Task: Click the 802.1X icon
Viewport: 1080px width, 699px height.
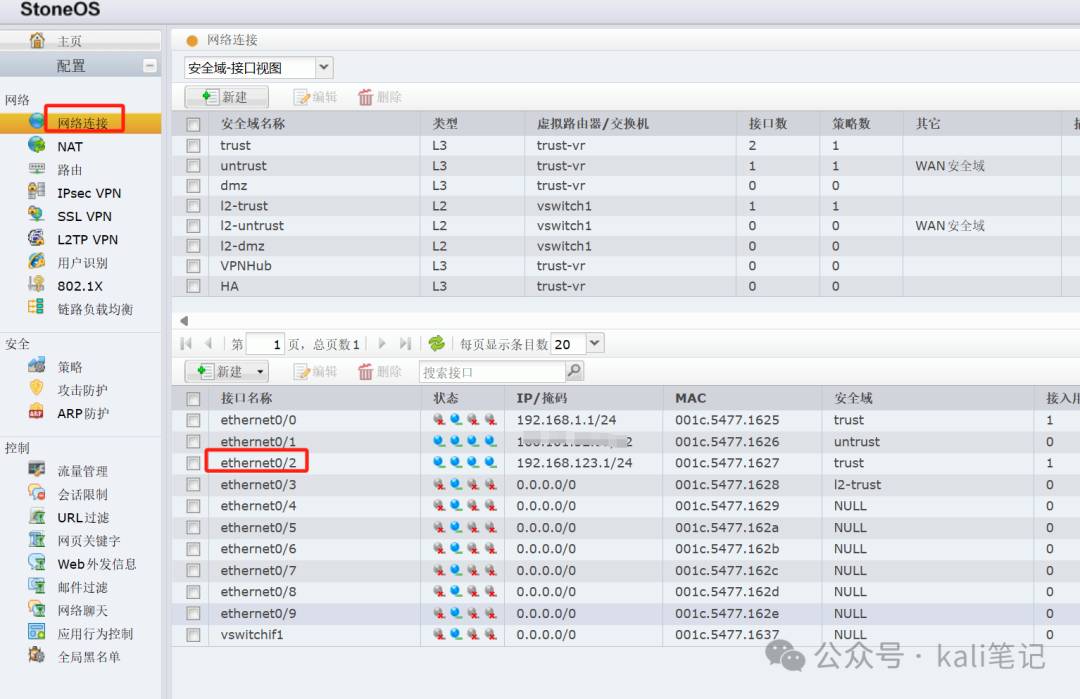Action: (x=37, y=284)
